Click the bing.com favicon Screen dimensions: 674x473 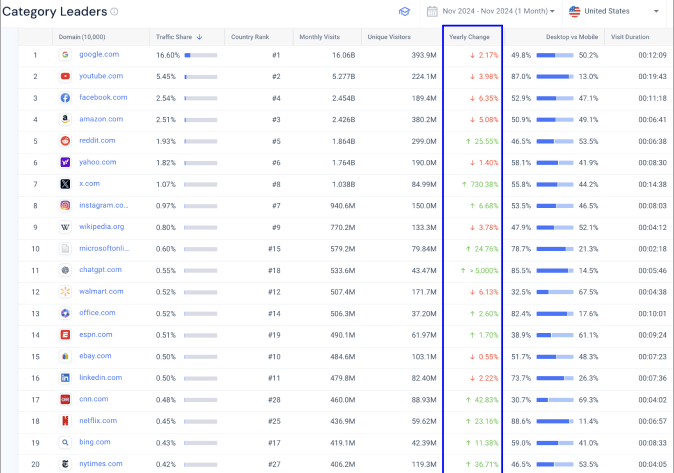(65, 442)
